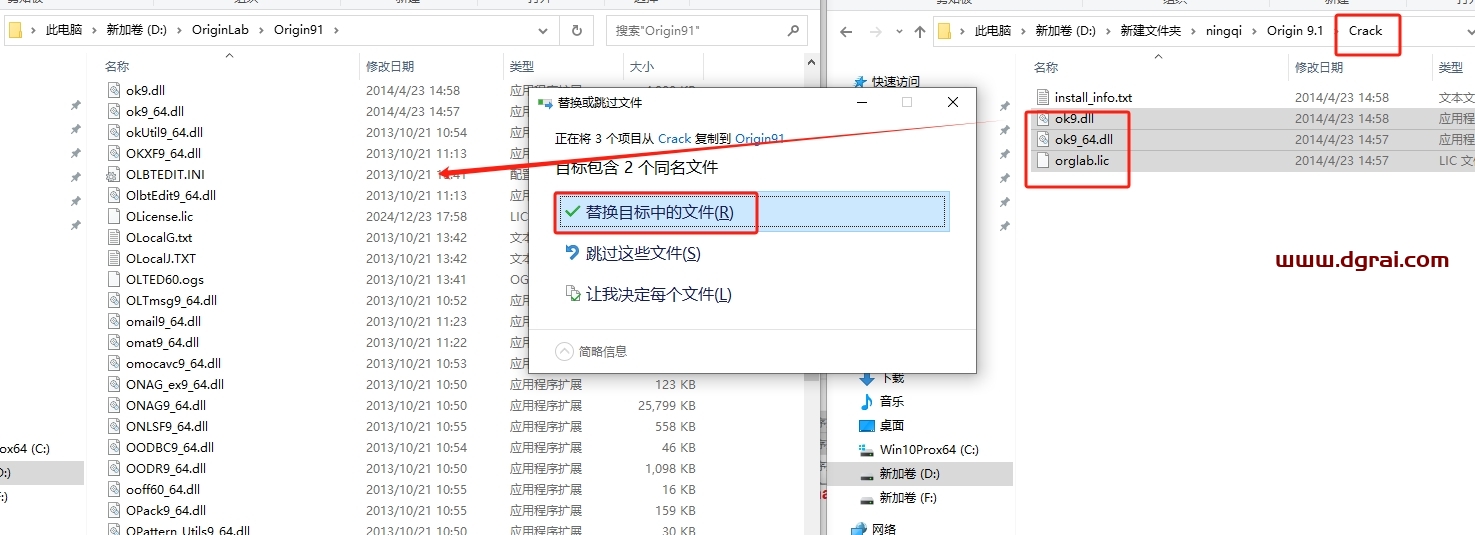1475x535 pixels.
Task: Select omocavc9_64.dll file name
Action: [173, 363]
